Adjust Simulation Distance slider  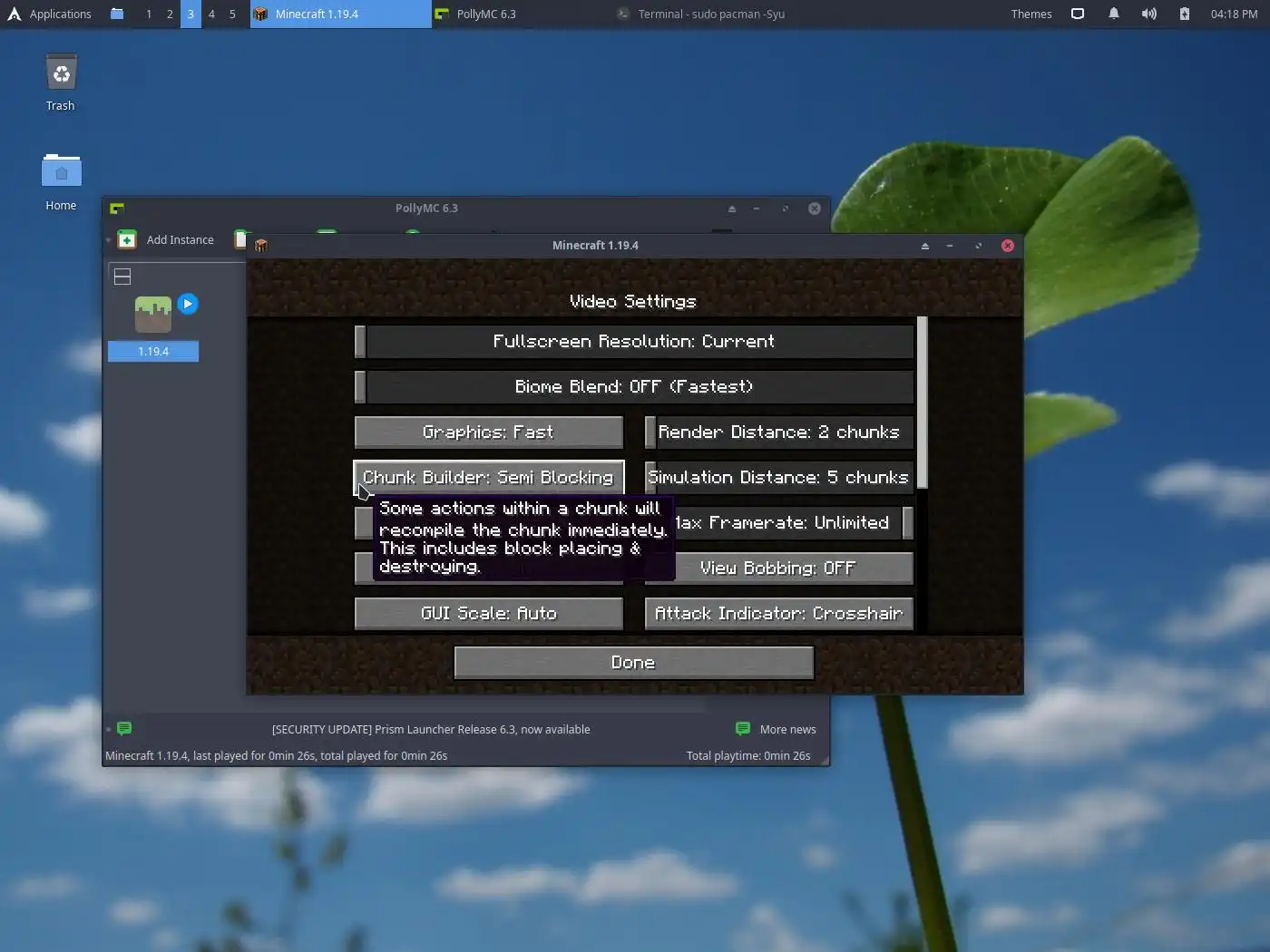coord(778,477)
